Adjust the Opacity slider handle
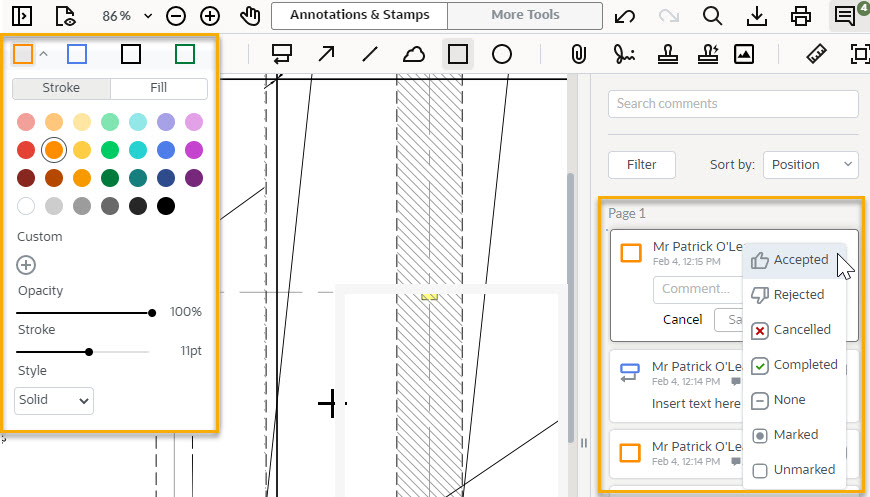 click(152, 313)
